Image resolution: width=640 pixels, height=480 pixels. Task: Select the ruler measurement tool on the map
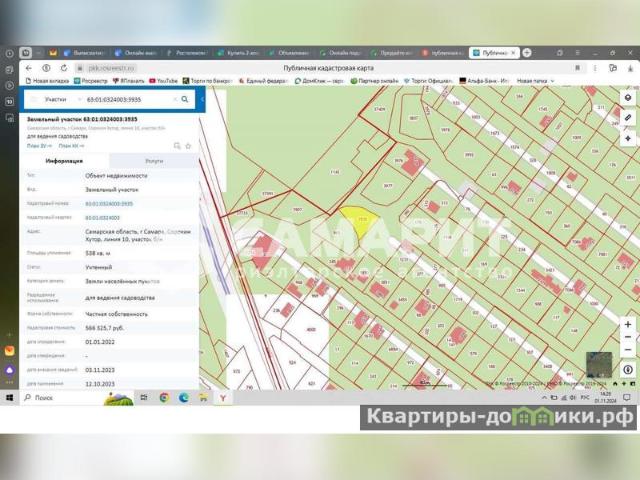(x=628, y=118)
